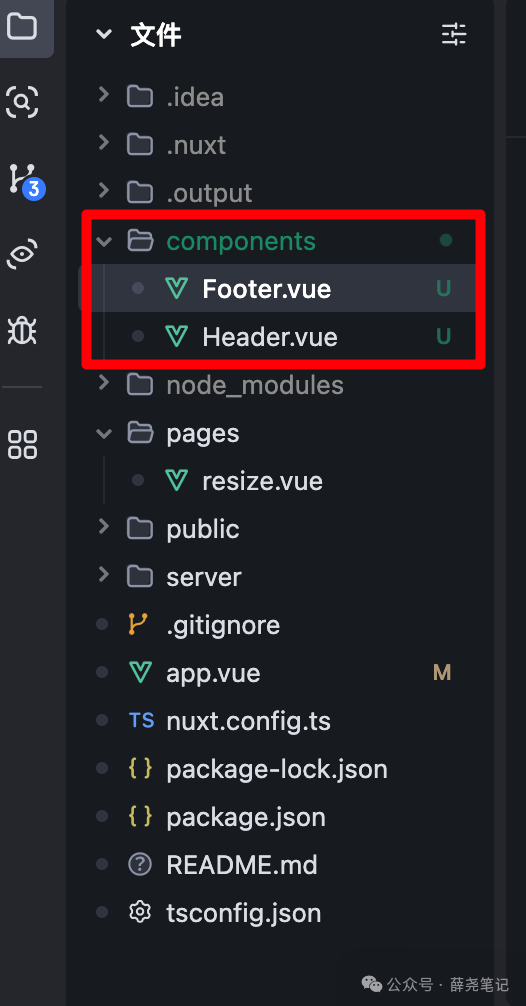Open the file explorer icon in sidebar
Image resolution: width=526 pixels, height=1006 pixels.
[22, 26]
